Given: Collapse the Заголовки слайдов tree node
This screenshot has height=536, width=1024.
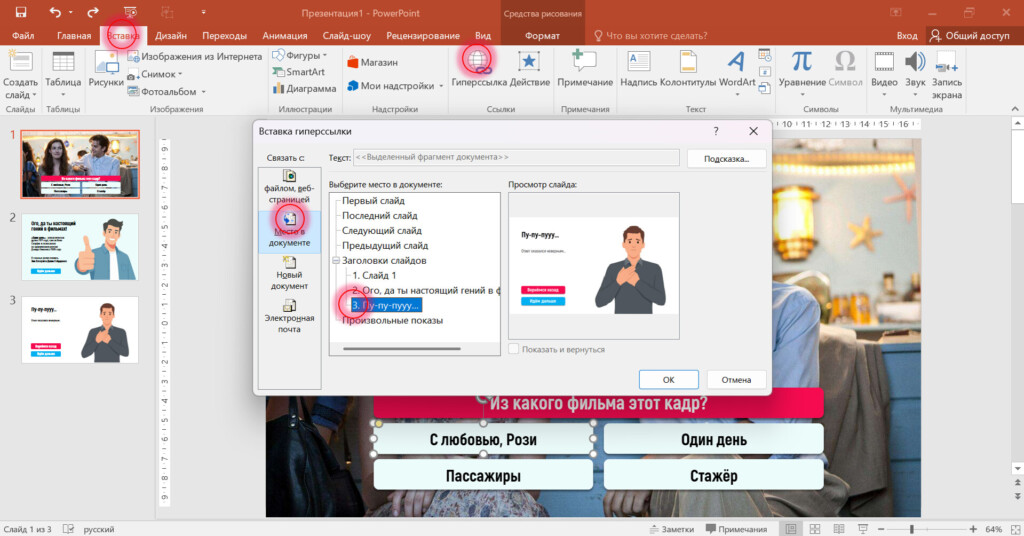Looking at the screenshot, I should (x=336, y=260).
